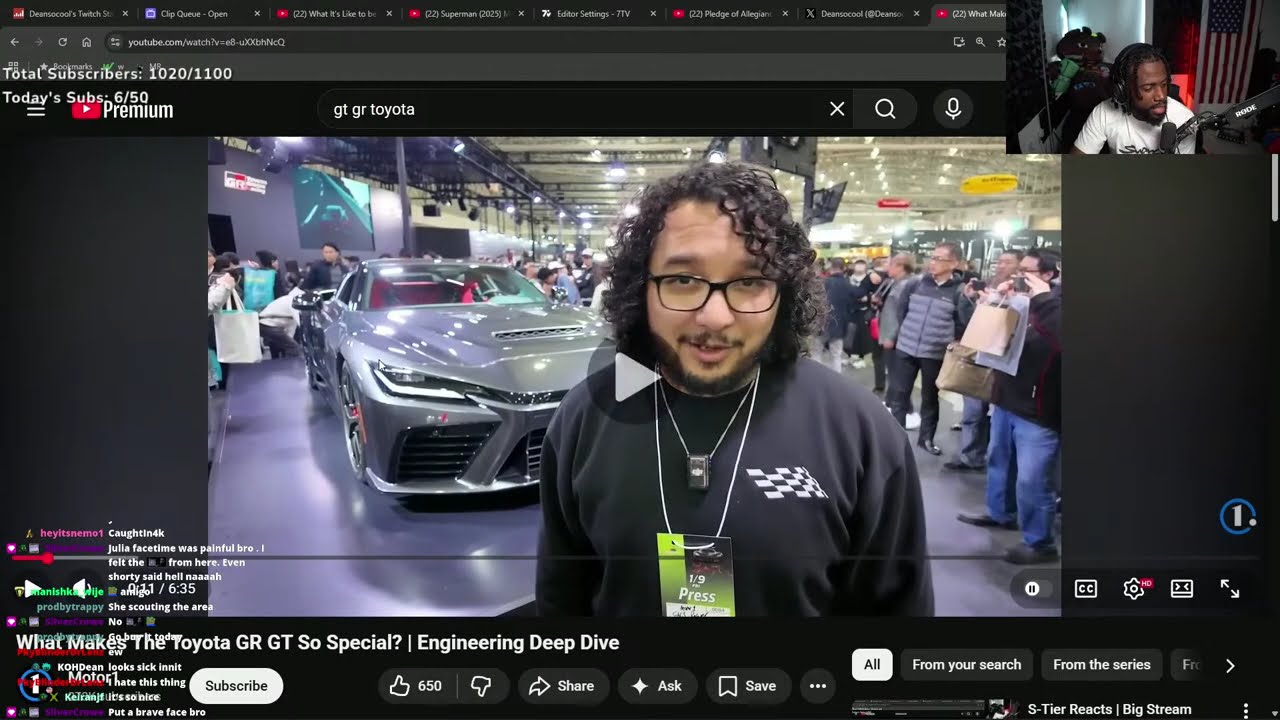Image resolution: width=1280 pixels, height=720 pixels.
Task: Click chat username 'heyitsnemo1'
Action: coord(72,533)
